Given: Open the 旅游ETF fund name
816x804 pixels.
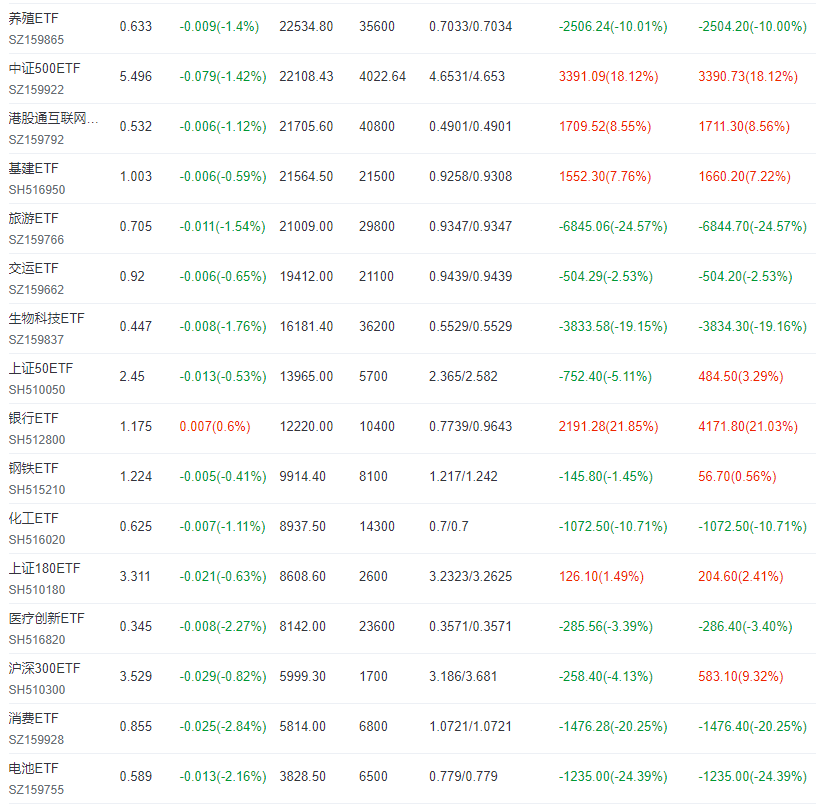Looking at the screenshot, I should [x=33, y=218].
